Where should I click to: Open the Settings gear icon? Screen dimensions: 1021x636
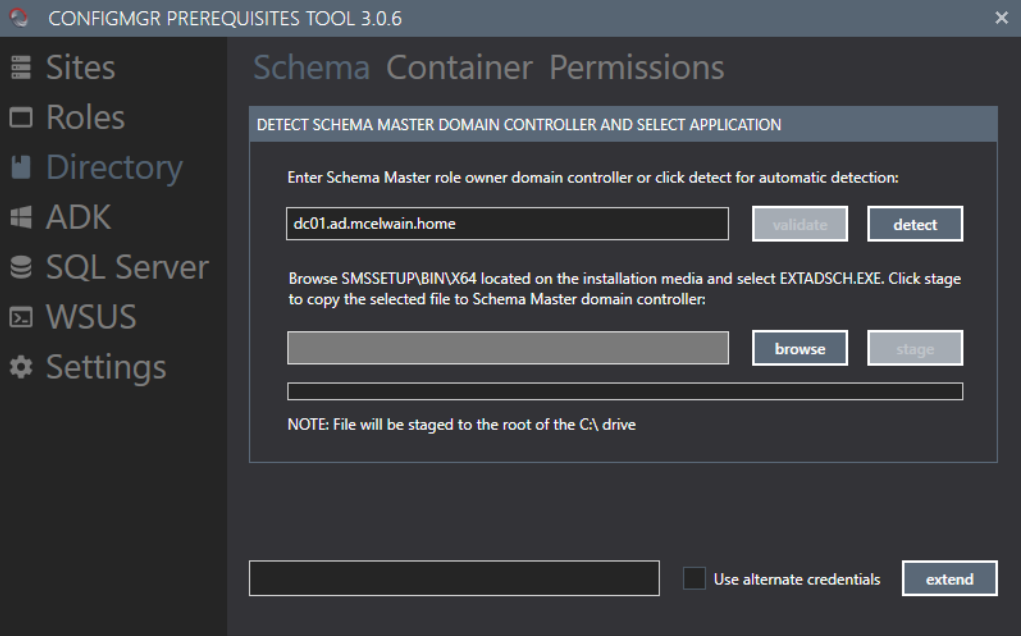click(x=21, y=368)
